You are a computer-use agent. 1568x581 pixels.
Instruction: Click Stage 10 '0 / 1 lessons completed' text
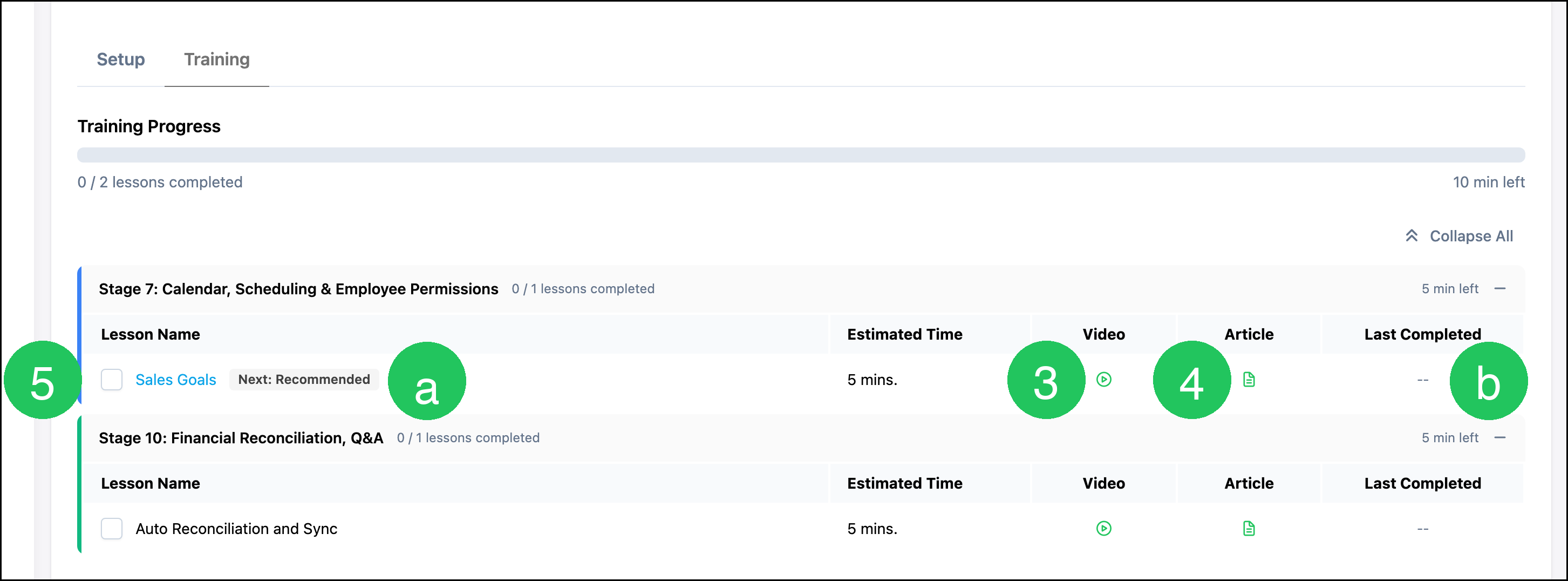[x=467, y=438]
